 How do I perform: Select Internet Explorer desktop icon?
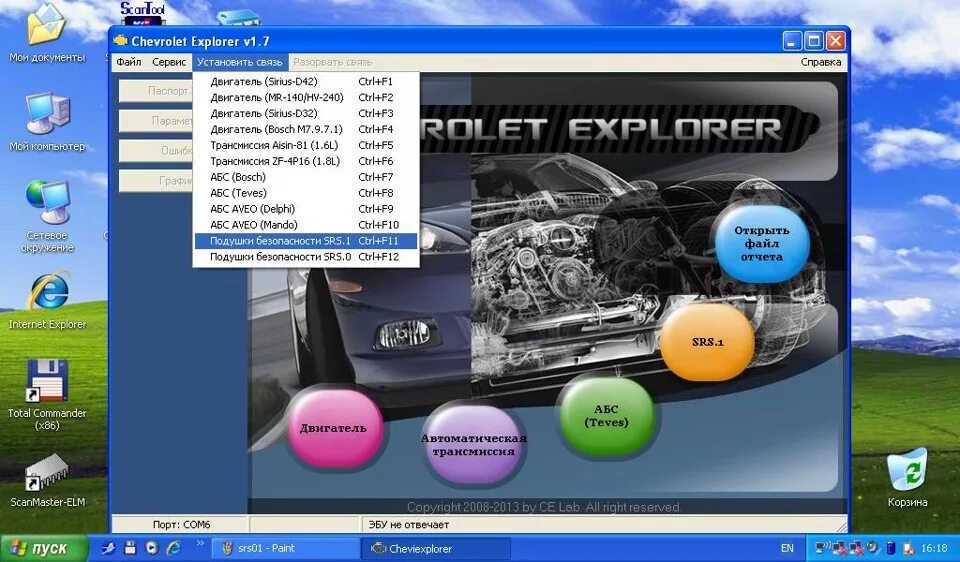coord(47,301)
